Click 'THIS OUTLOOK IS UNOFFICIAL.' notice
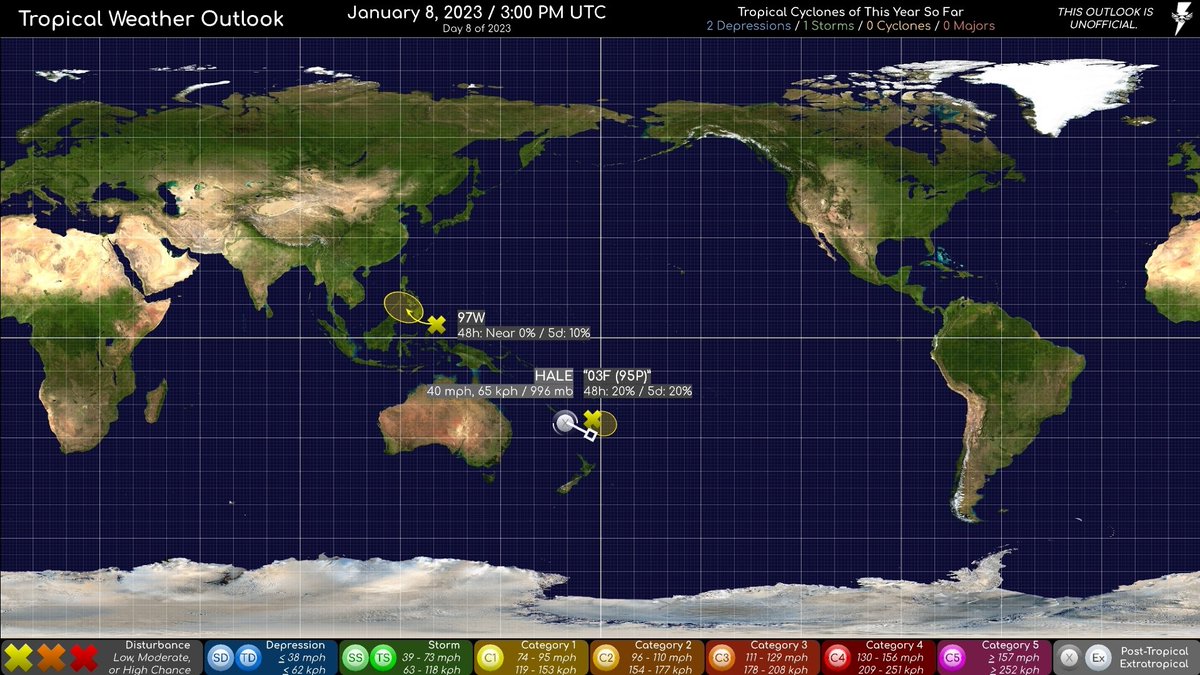This screenshot has height=675, width=1200. (x=1105, y=18)
